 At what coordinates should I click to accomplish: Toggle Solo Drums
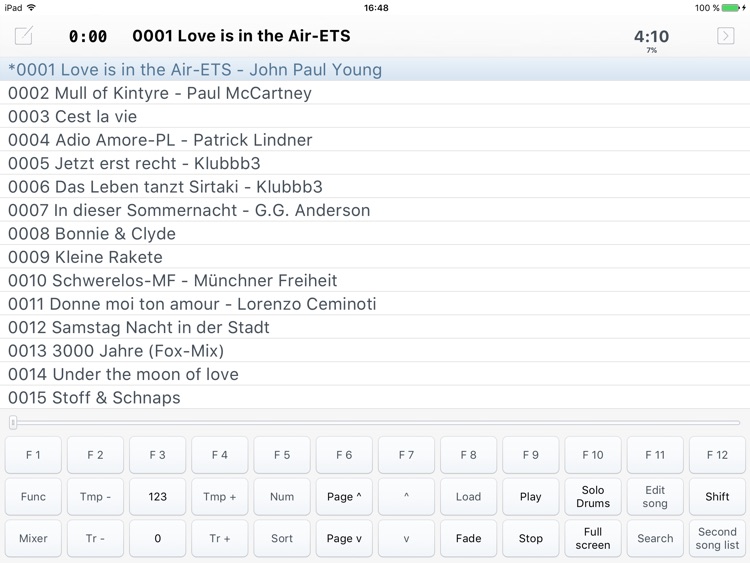pyautogui.click(x=593, y=497)
